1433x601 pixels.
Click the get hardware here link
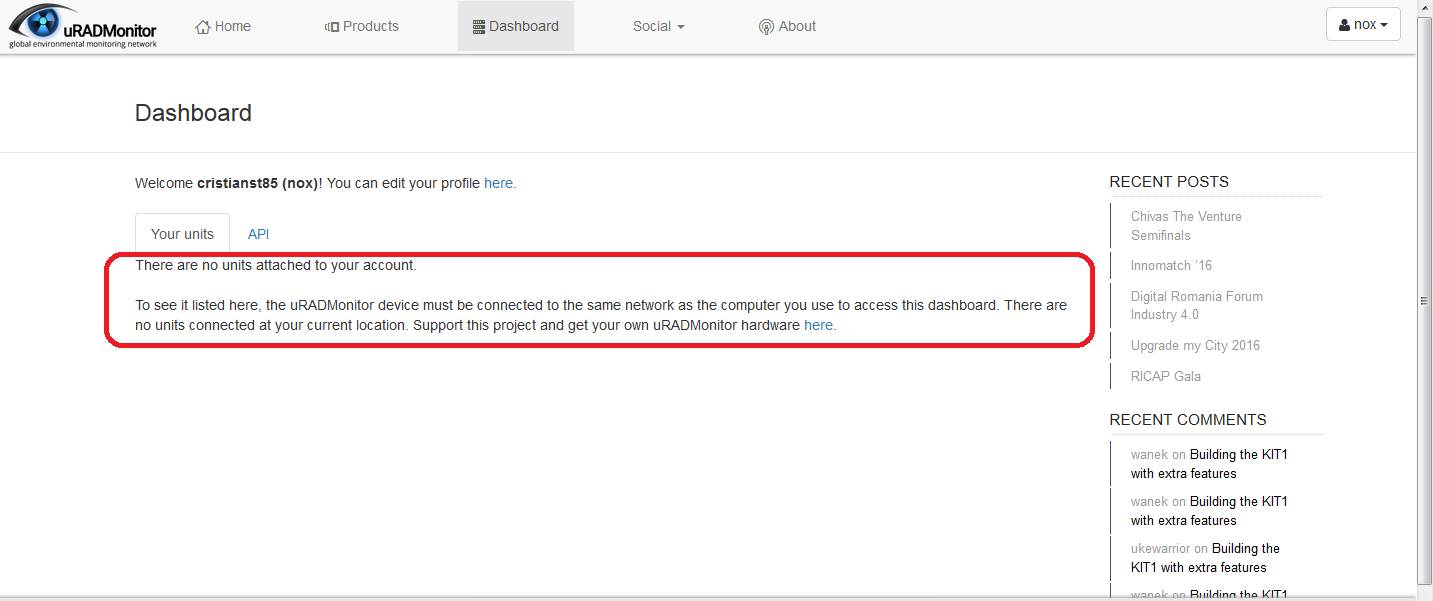[818, 325]
